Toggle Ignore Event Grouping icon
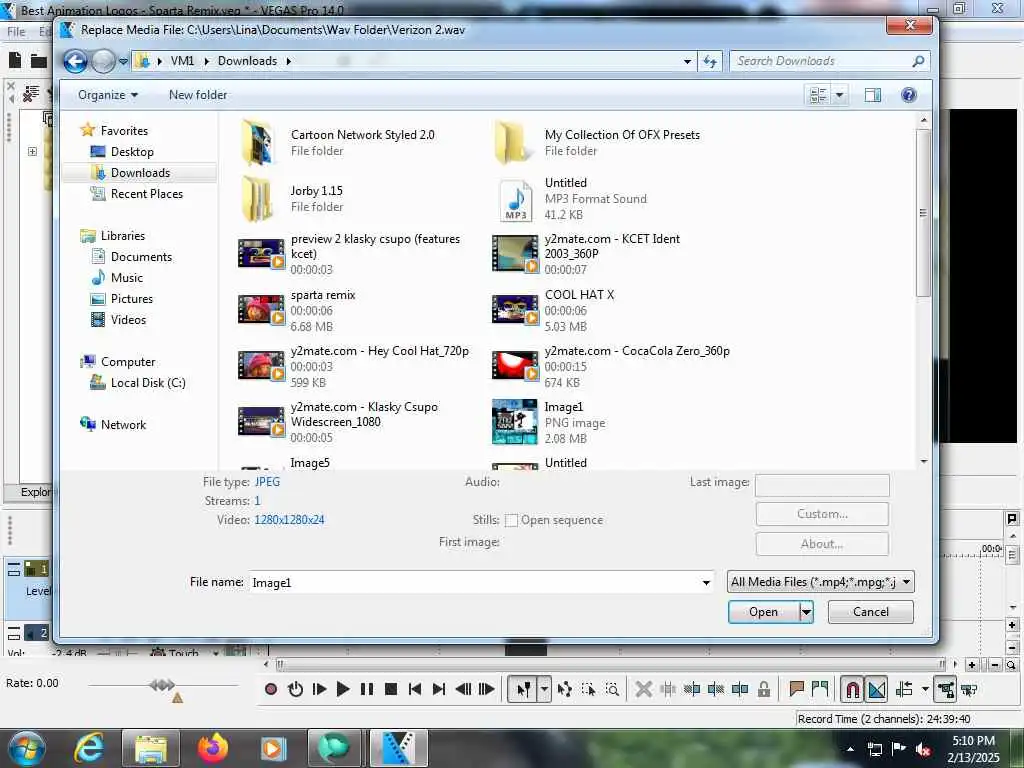This screenshot has width=1024, height=768. point(969,689)
